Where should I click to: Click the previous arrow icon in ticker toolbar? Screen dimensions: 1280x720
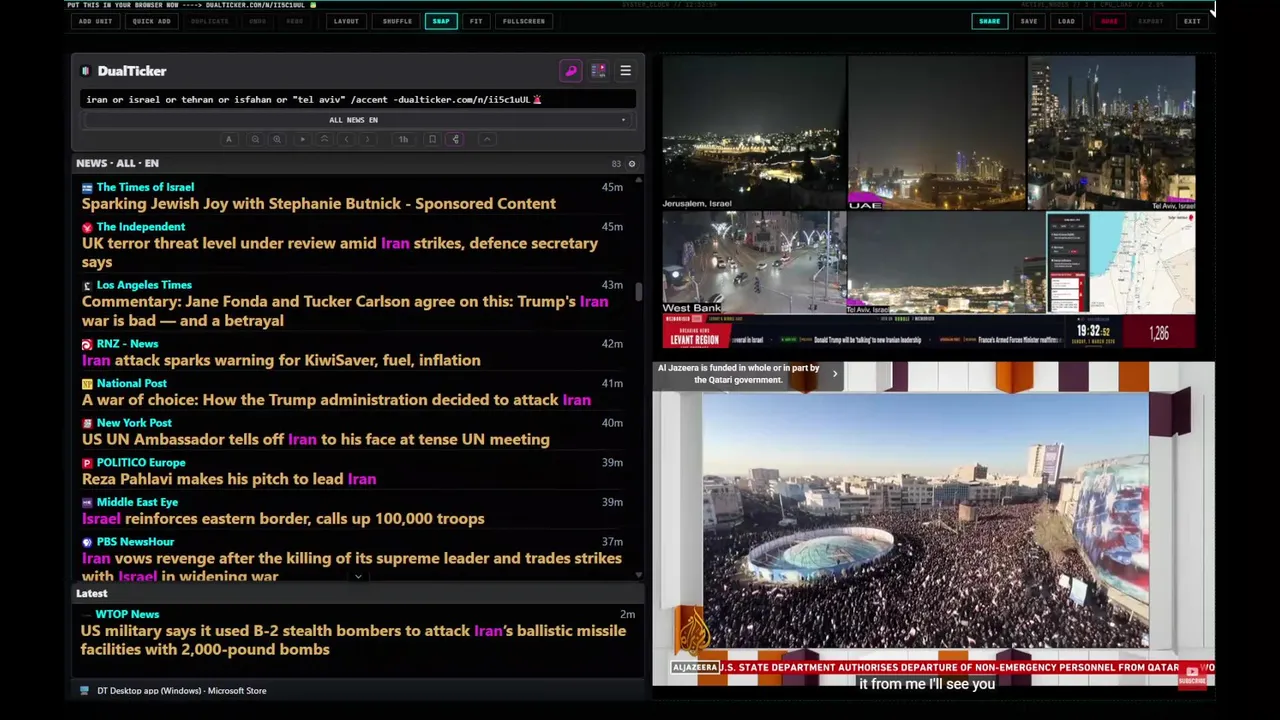346,140
